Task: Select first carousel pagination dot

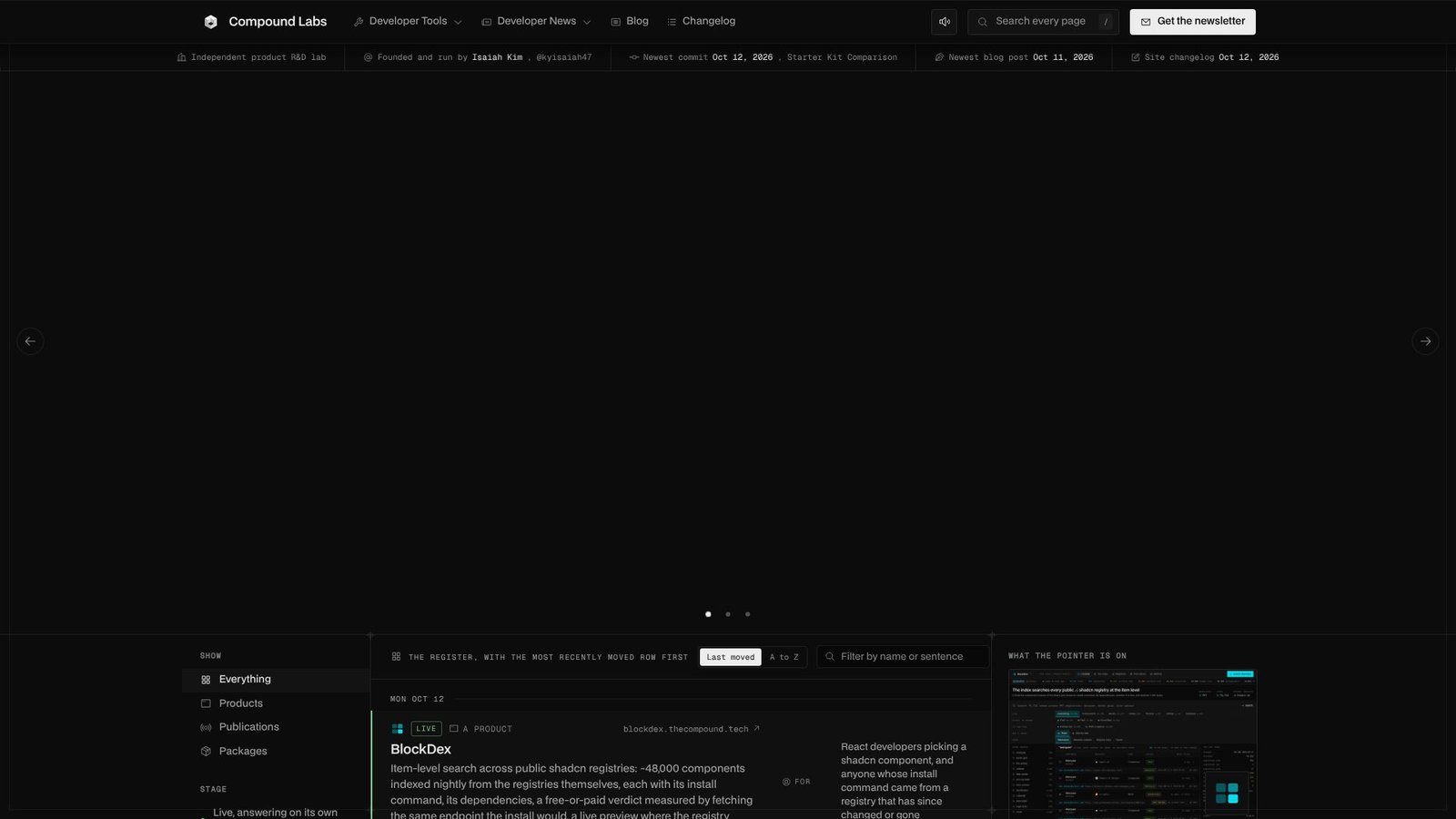Action: [708, 614]
